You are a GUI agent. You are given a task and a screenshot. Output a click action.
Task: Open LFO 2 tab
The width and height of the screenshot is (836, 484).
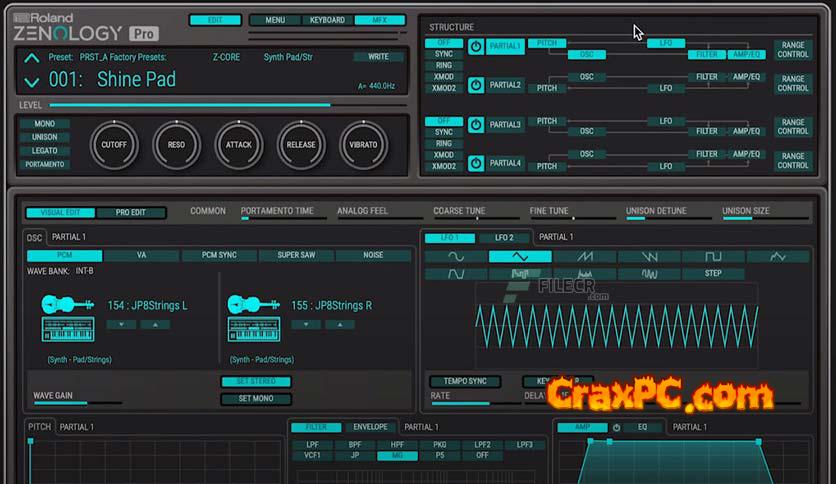(504, 237)
